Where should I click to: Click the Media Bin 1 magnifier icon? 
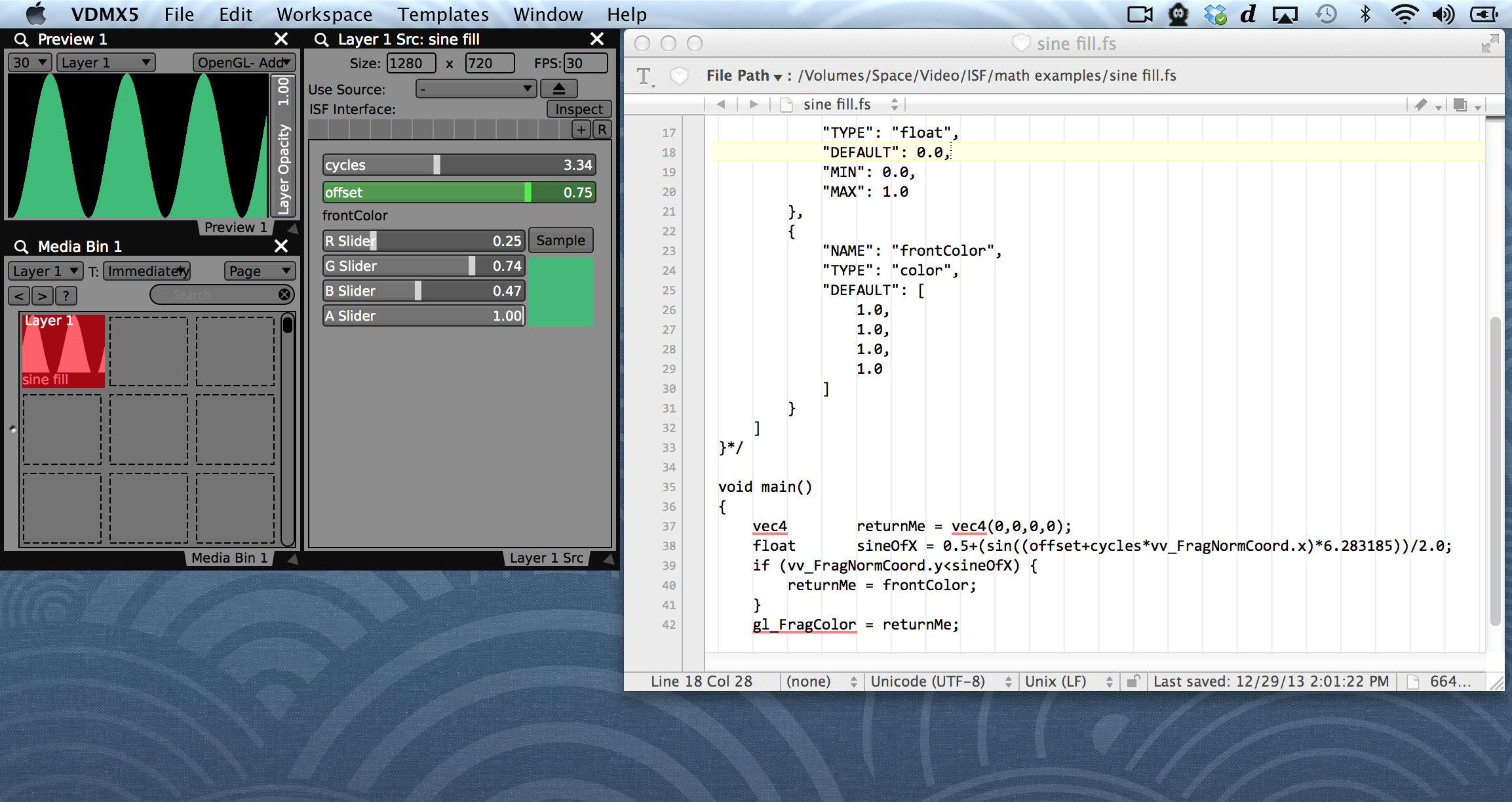tap(22, 247)
